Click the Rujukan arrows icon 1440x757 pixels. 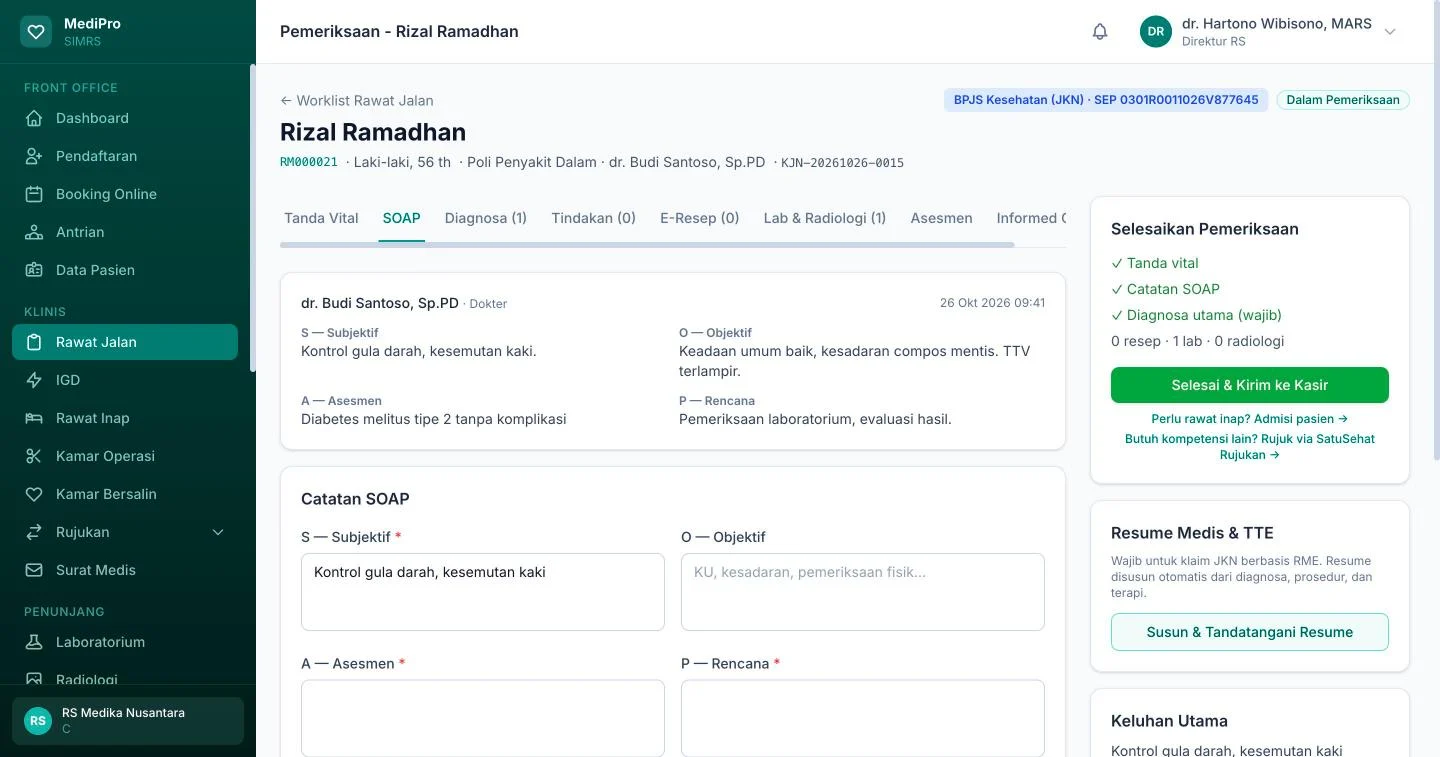pos(34,532)
